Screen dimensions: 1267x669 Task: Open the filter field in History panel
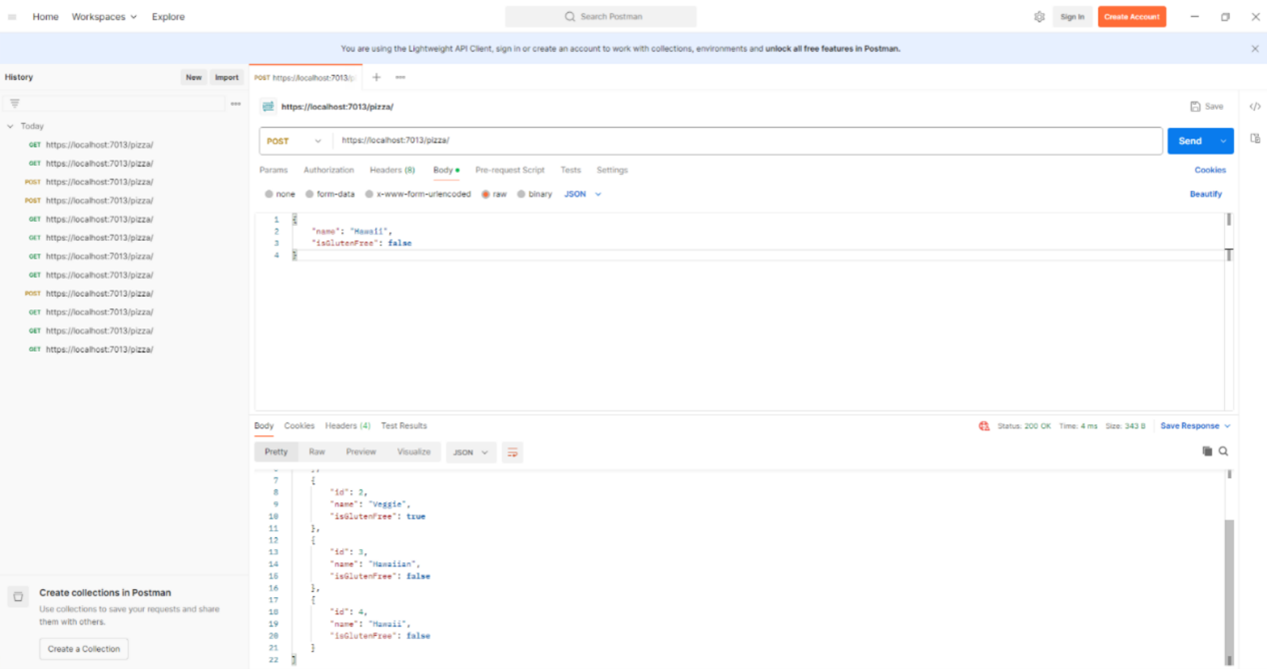coord(14,102)
